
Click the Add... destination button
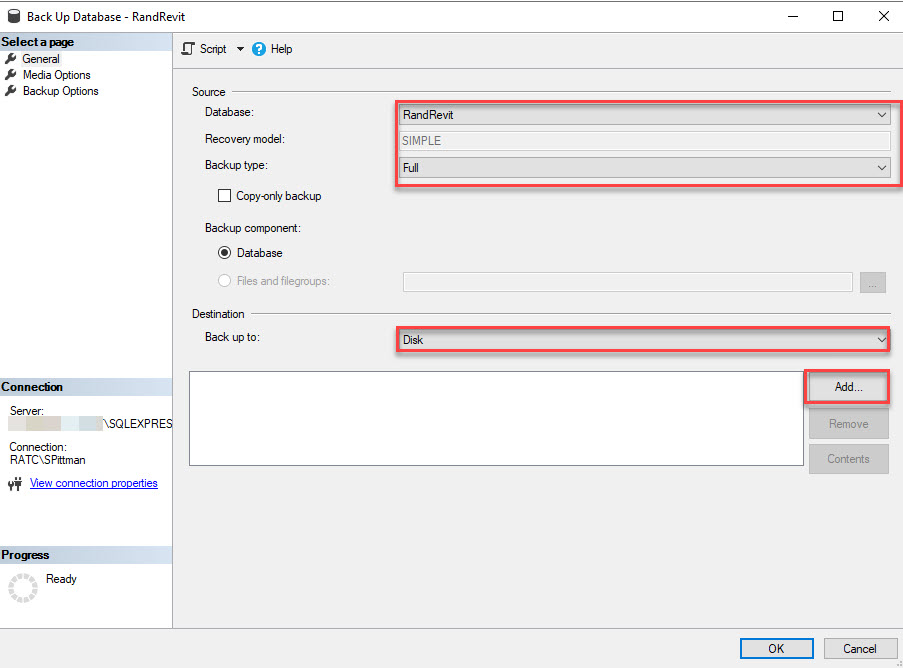pyautogui.click(x=847, y=387)
